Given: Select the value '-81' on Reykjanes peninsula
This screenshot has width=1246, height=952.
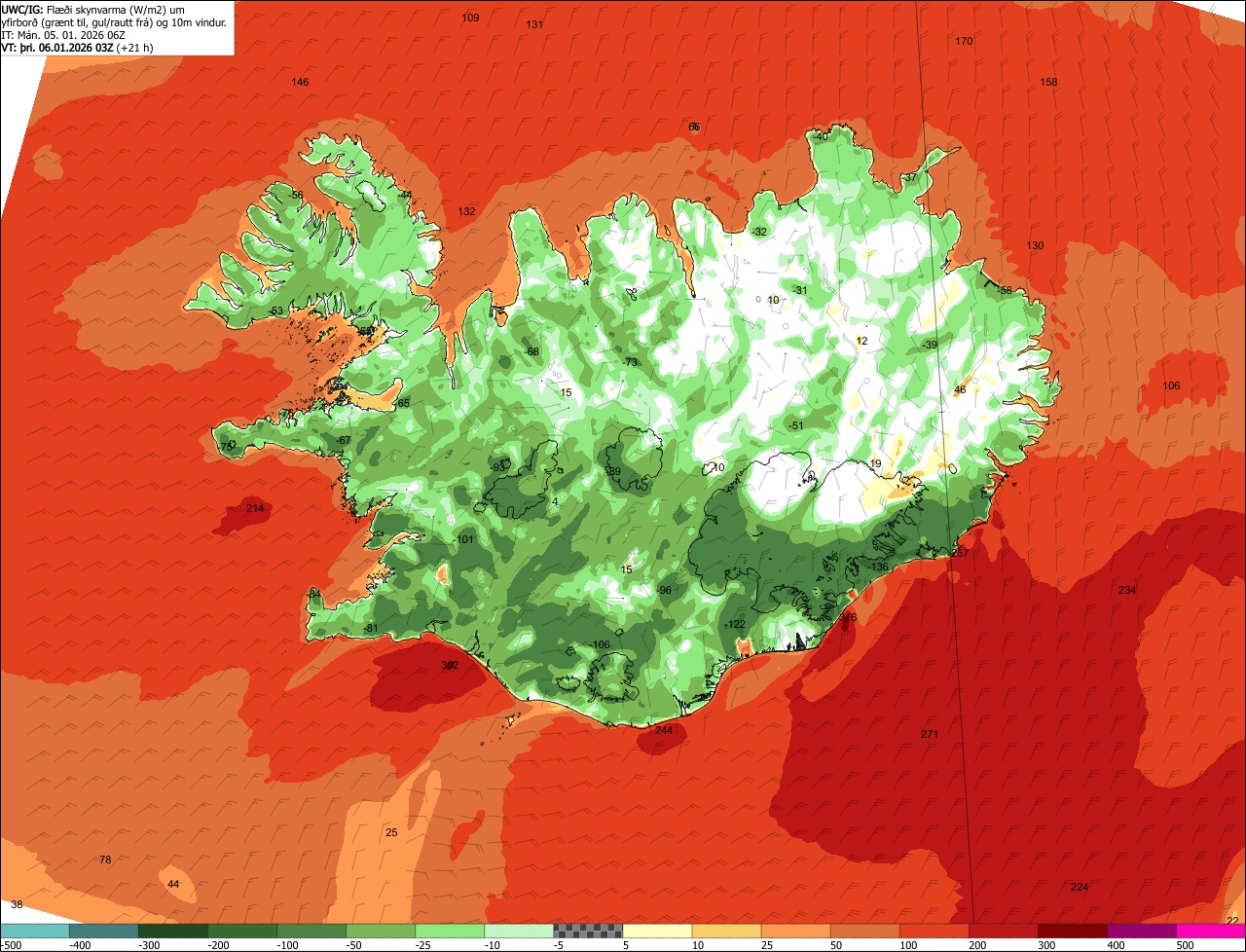Looking at the screenshot, I should 370,628.
